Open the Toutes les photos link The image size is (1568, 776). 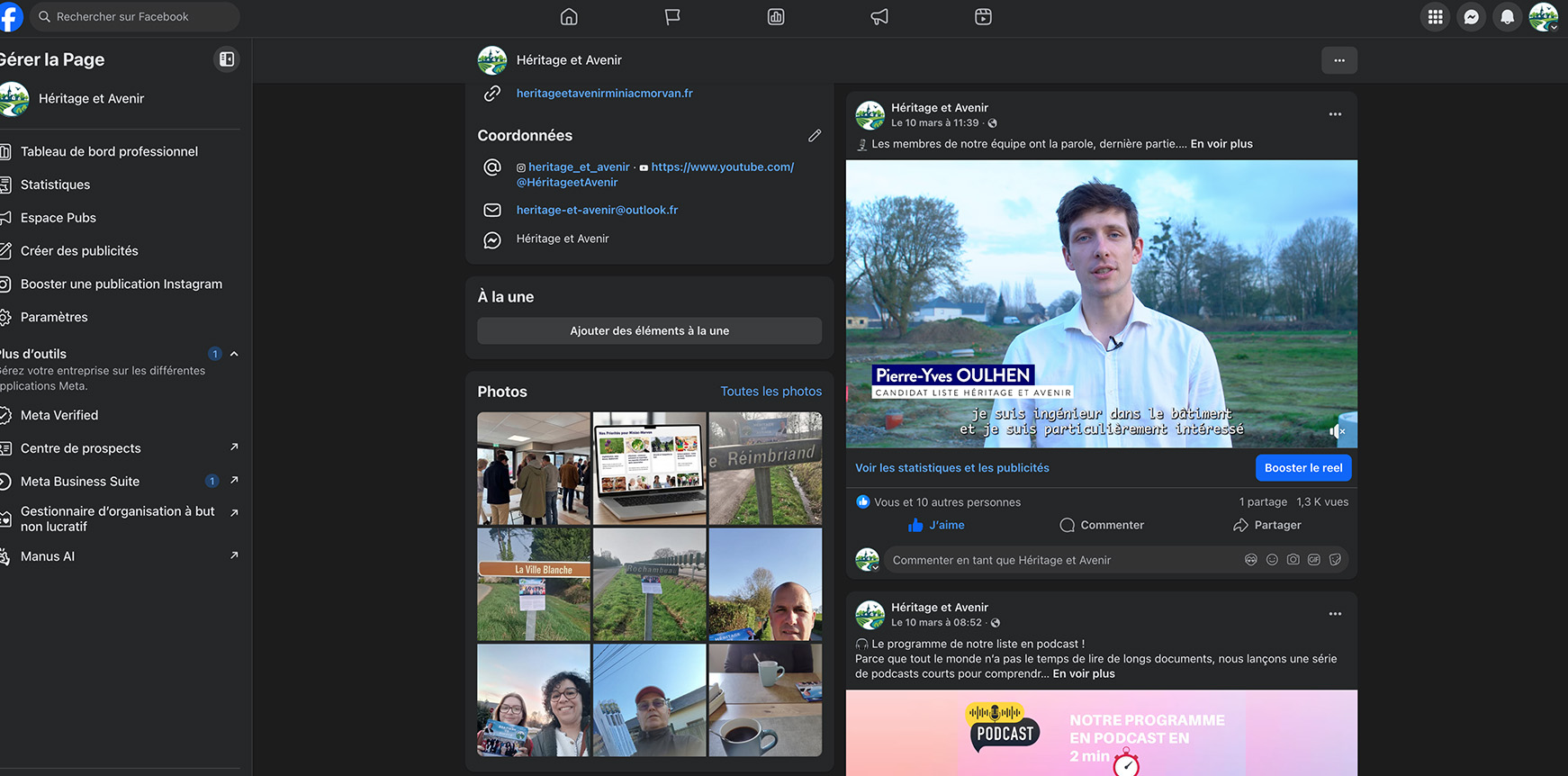coord(770,392)
